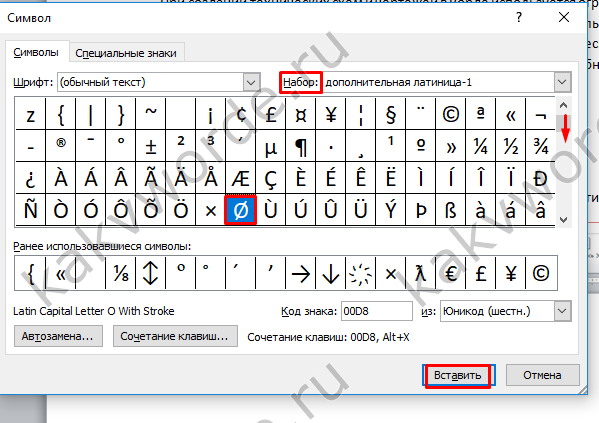Choose the Æ ligature character
599x423 pixels.
[241, 178]
